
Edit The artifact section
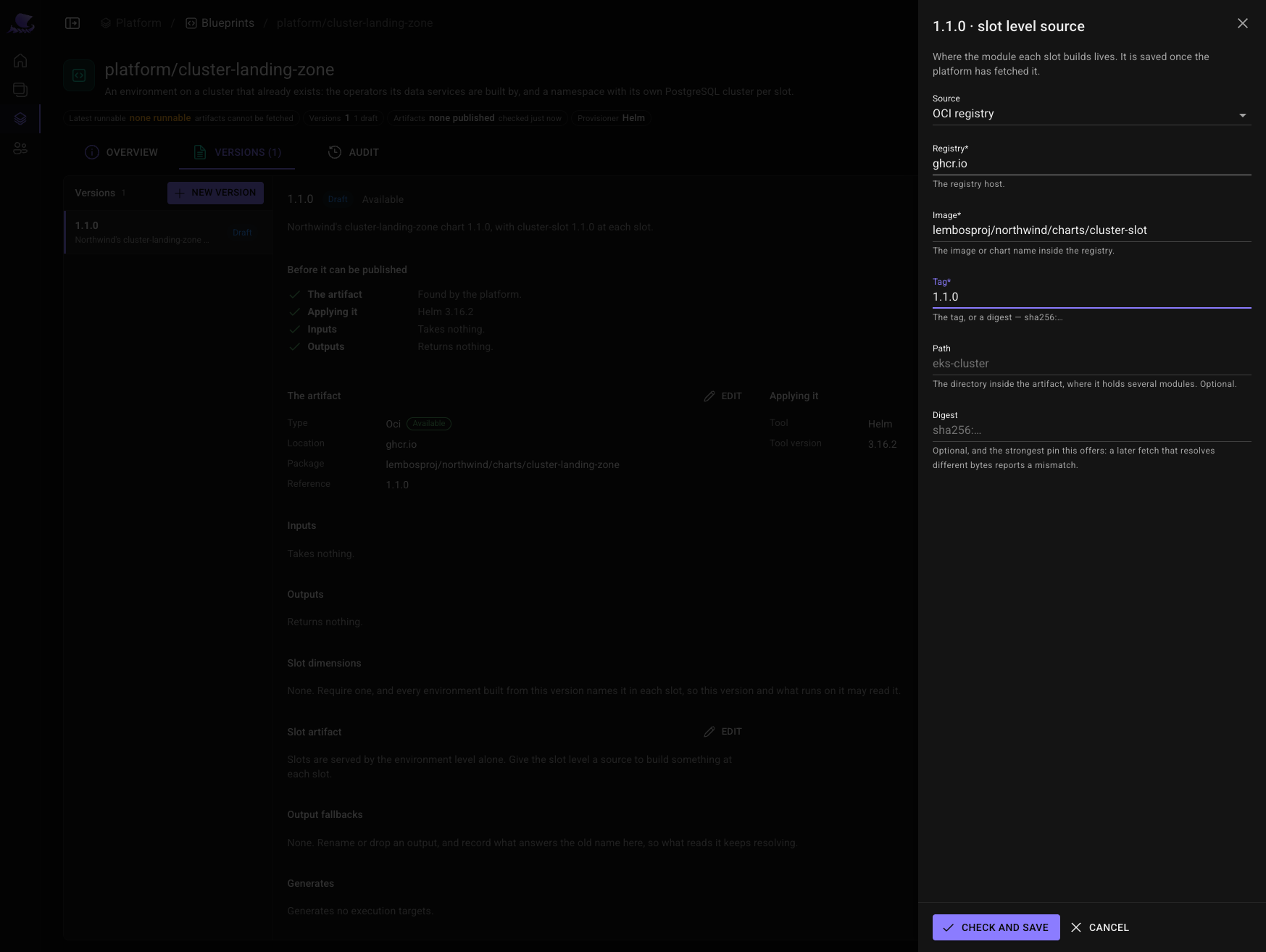pos(722,396)
